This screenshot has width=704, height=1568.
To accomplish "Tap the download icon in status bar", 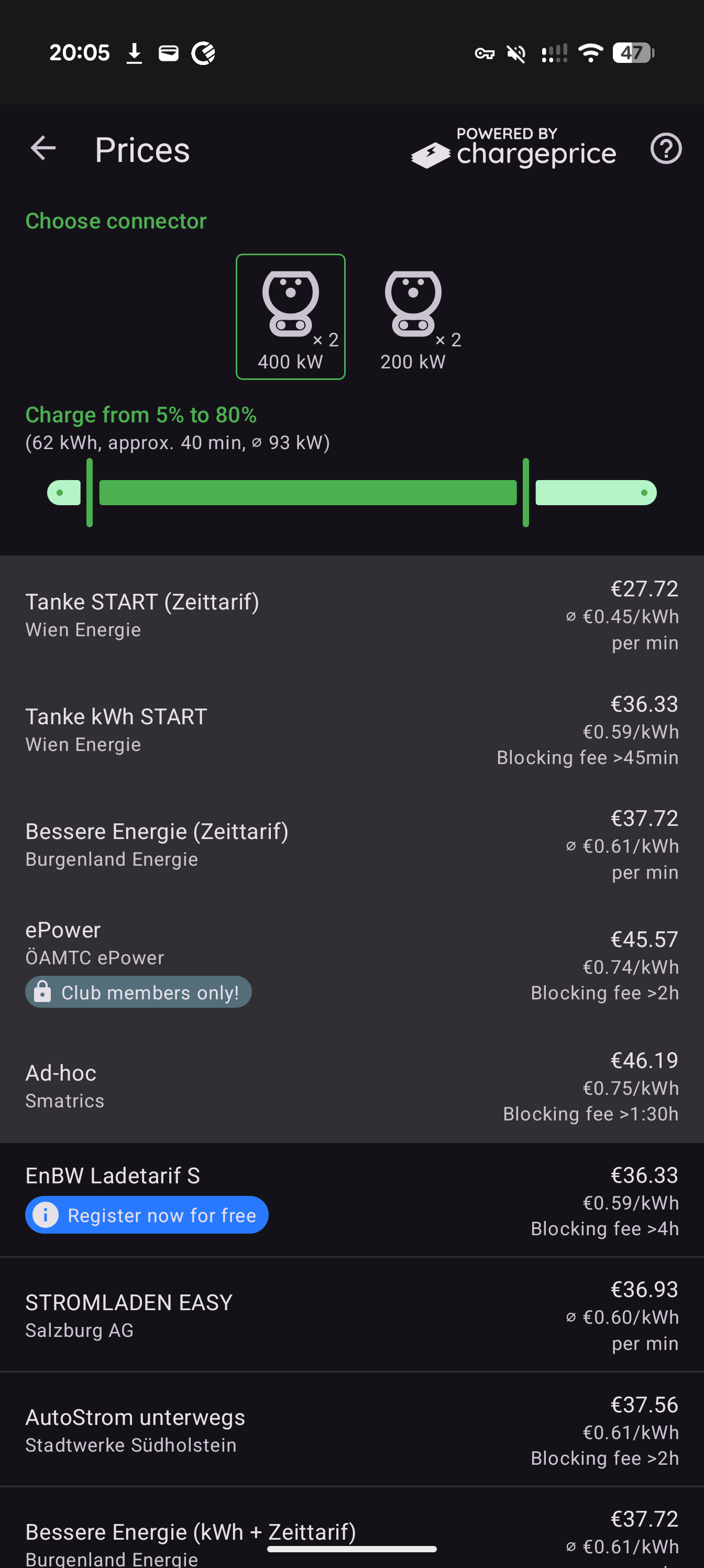I will 134,53.
